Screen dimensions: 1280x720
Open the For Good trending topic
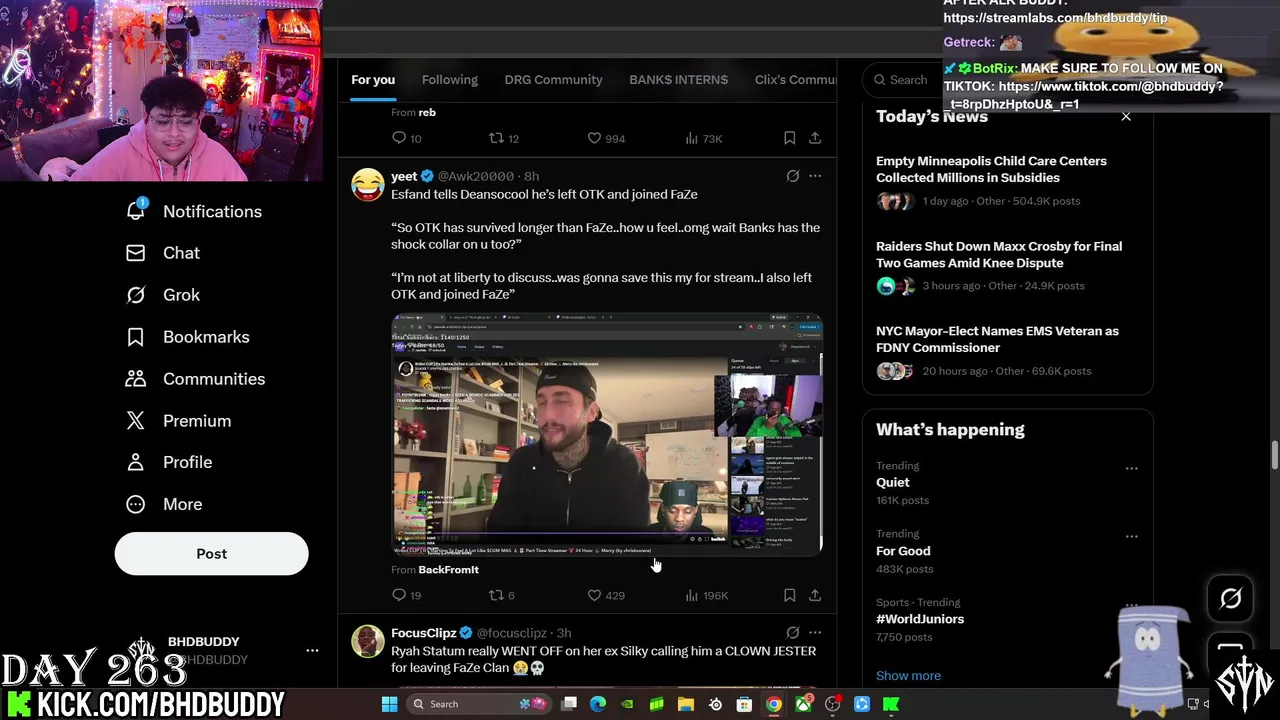pyautogui.click(x=903, y=551)
